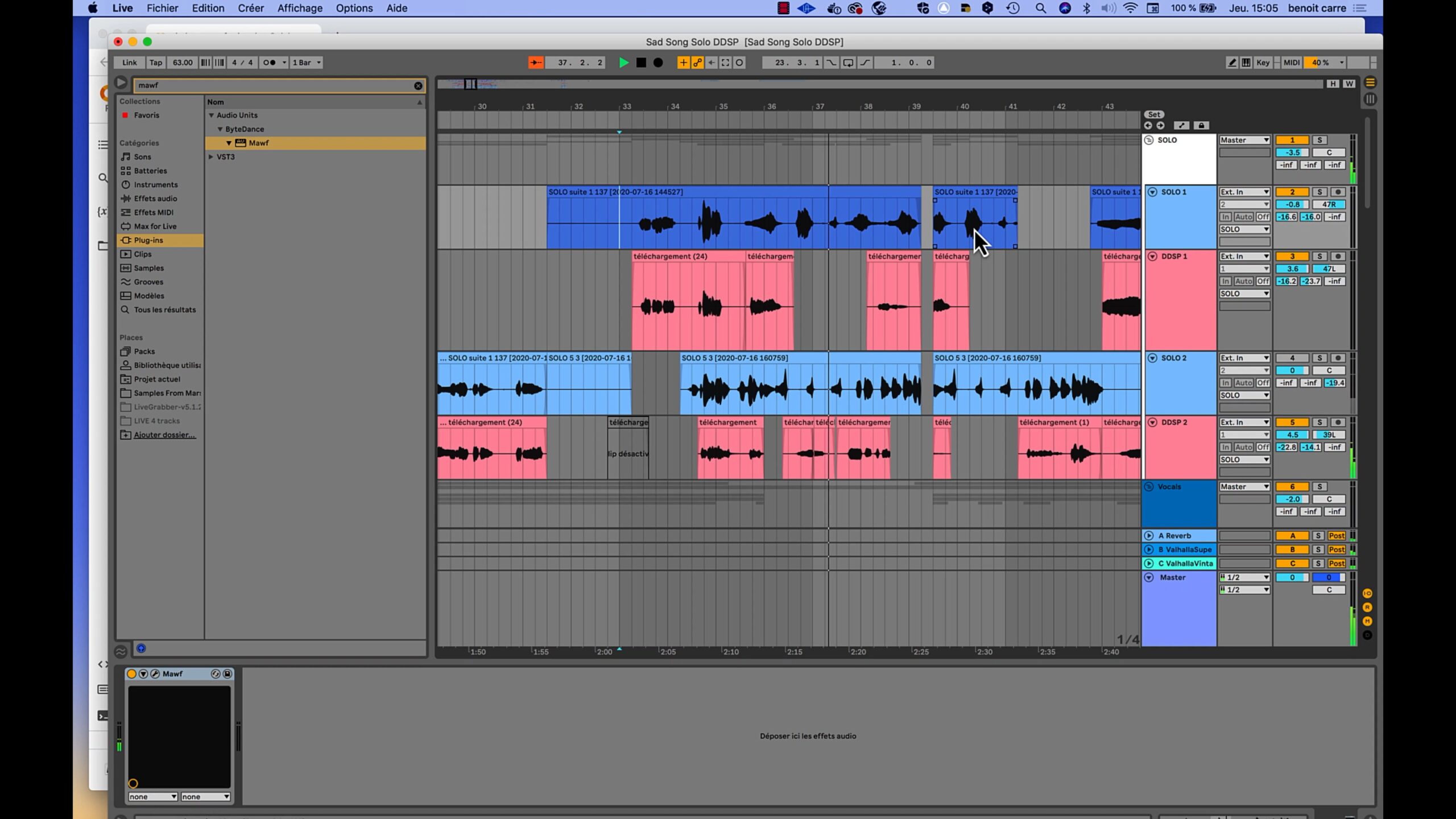Arm the SOLO 2 track for recording
Screen dimensions: 1456x819
(x=1338, y=358)
